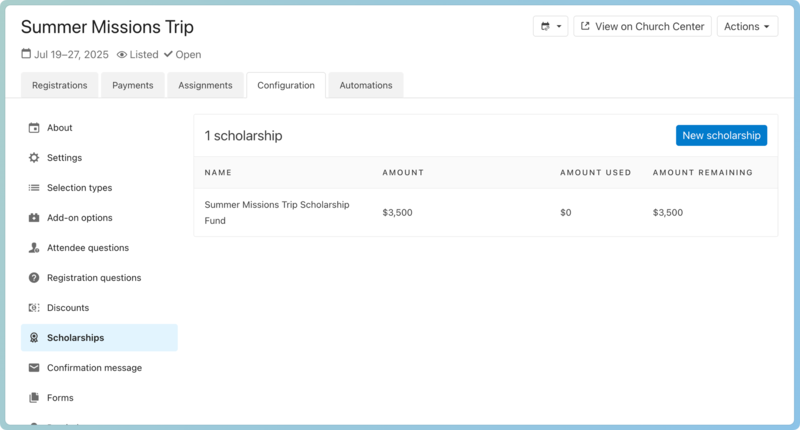Click the AMOUNT column header

click(403, 172)
